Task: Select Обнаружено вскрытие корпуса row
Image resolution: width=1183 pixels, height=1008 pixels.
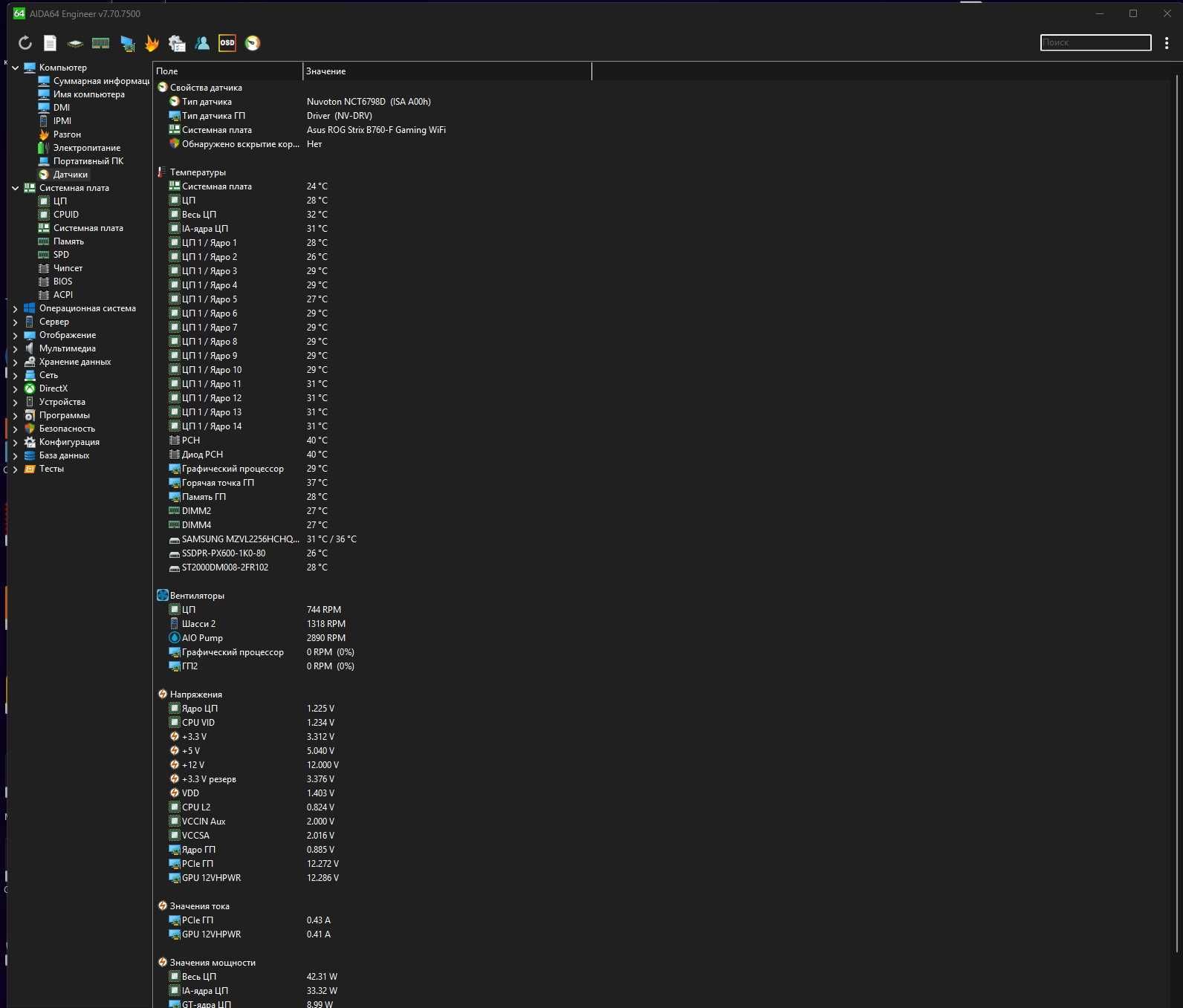Action: [661, 144]
